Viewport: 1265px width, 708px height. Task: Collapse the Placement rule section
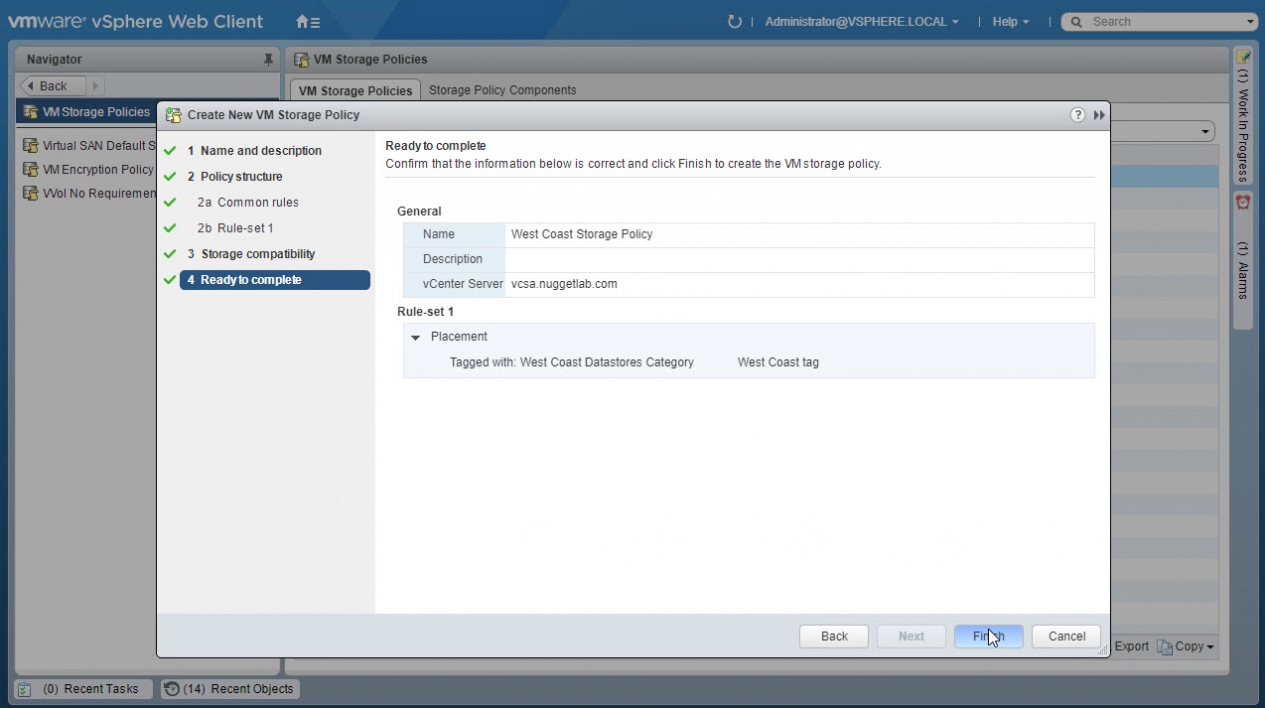click(416, 337)
